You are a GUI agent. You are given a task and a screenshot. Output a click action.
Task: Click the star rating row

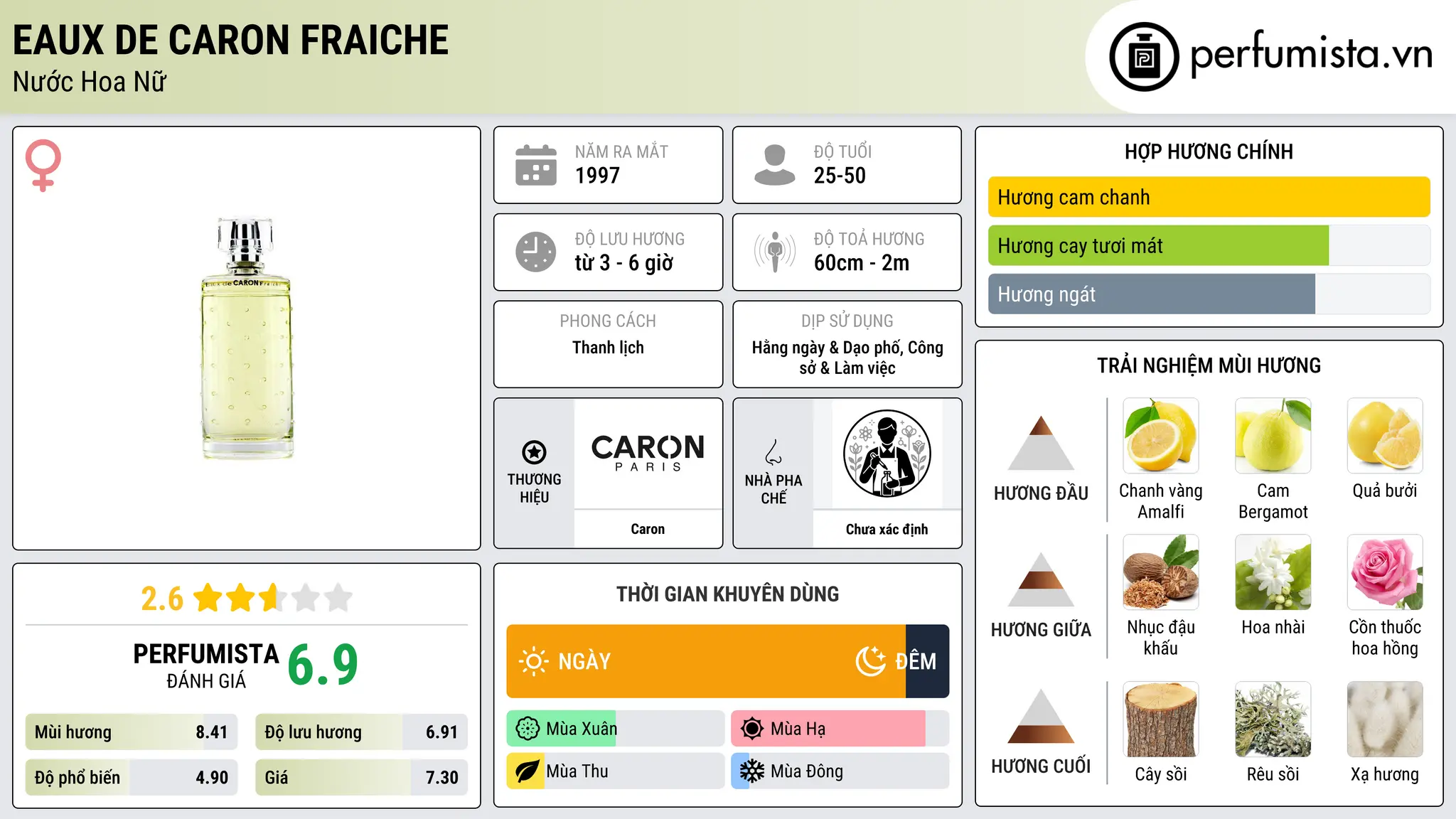coord(273,598)
